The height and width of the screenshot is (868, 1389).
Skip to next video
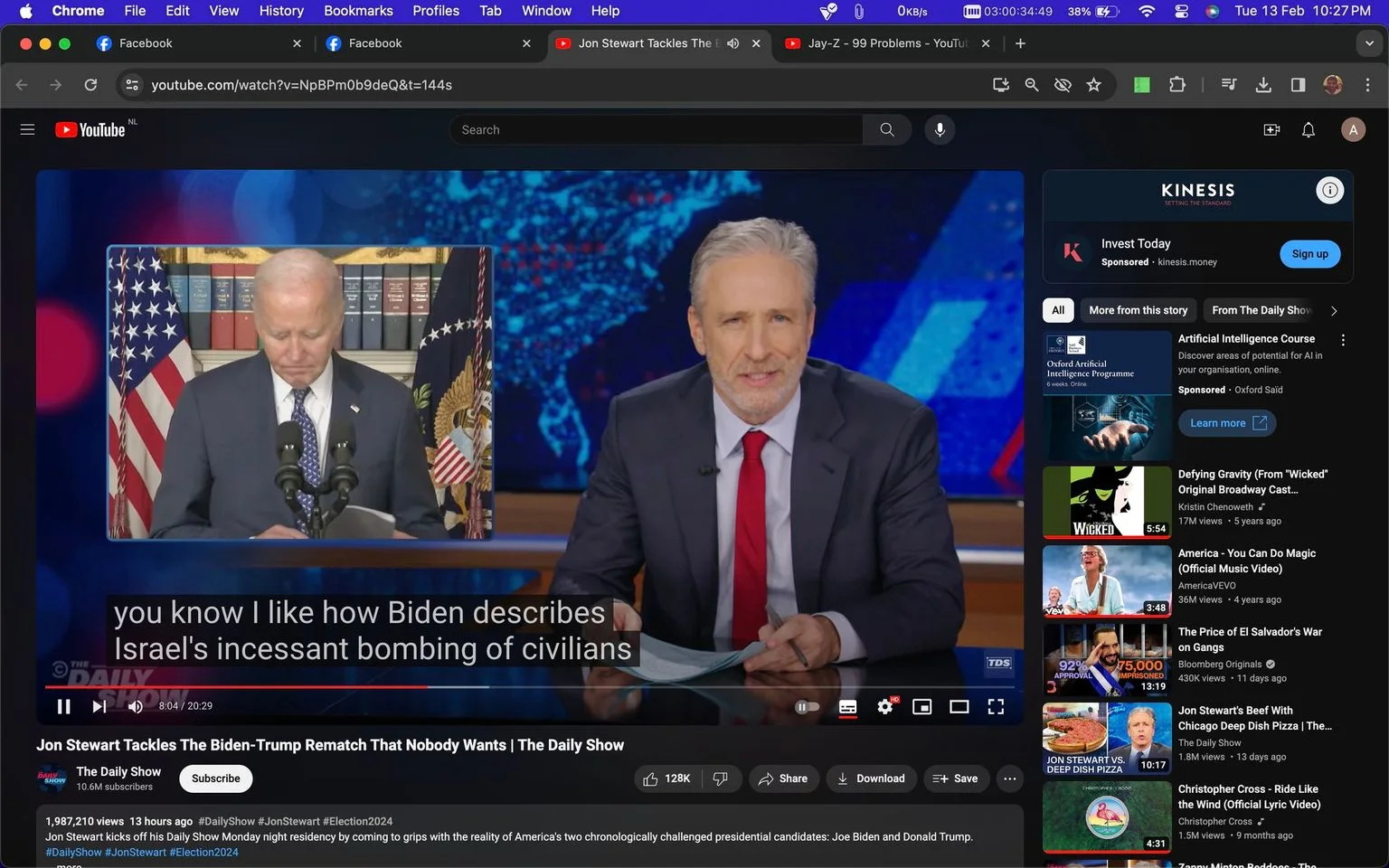(99, 707)
